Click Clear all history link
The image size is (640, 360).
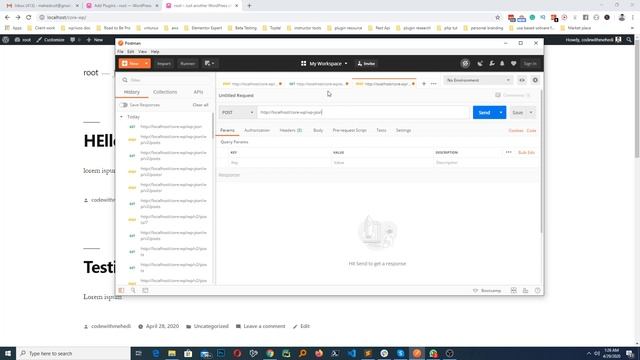(x=200, y=105)
